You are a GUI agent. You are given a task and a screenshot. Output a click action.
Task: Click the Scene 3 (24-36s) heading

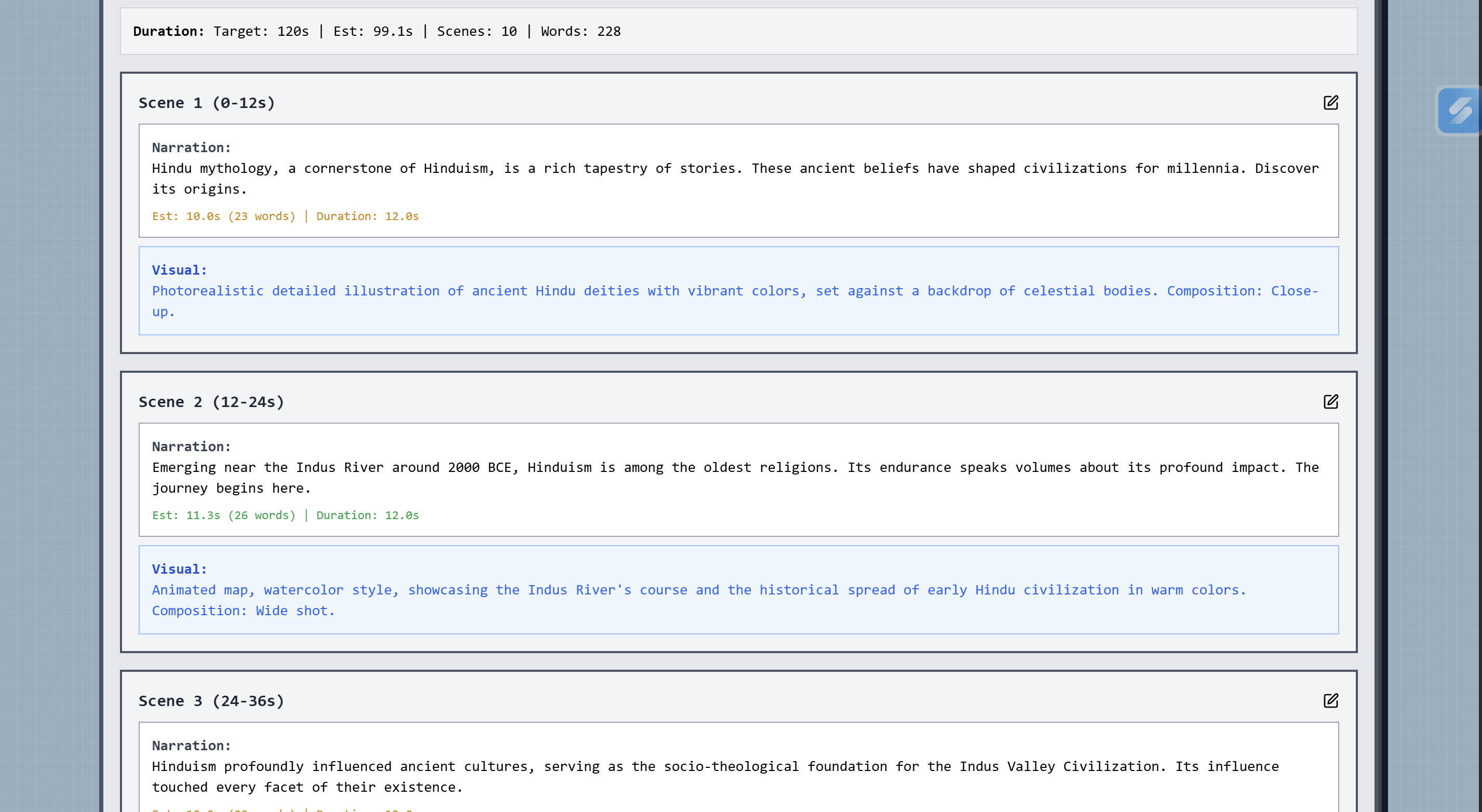coord(211,701)
